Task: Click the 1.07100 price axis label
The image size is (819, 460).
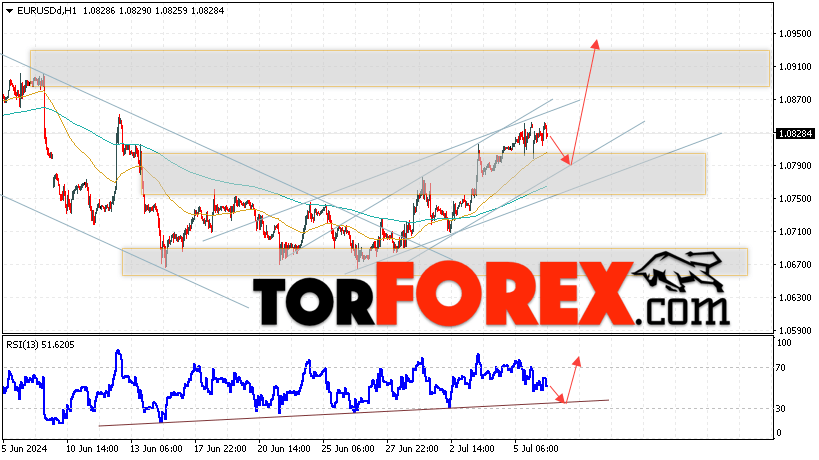Action: click(795, 231)
